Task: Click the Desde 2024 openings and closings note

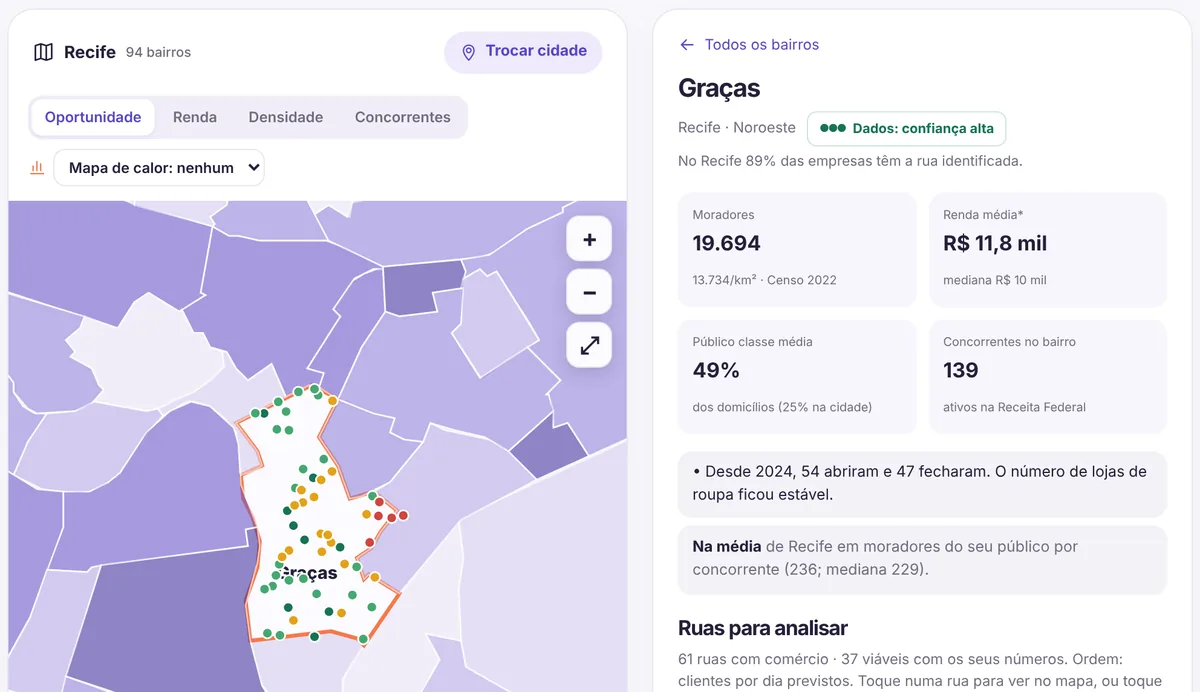Action: (922, 483)
